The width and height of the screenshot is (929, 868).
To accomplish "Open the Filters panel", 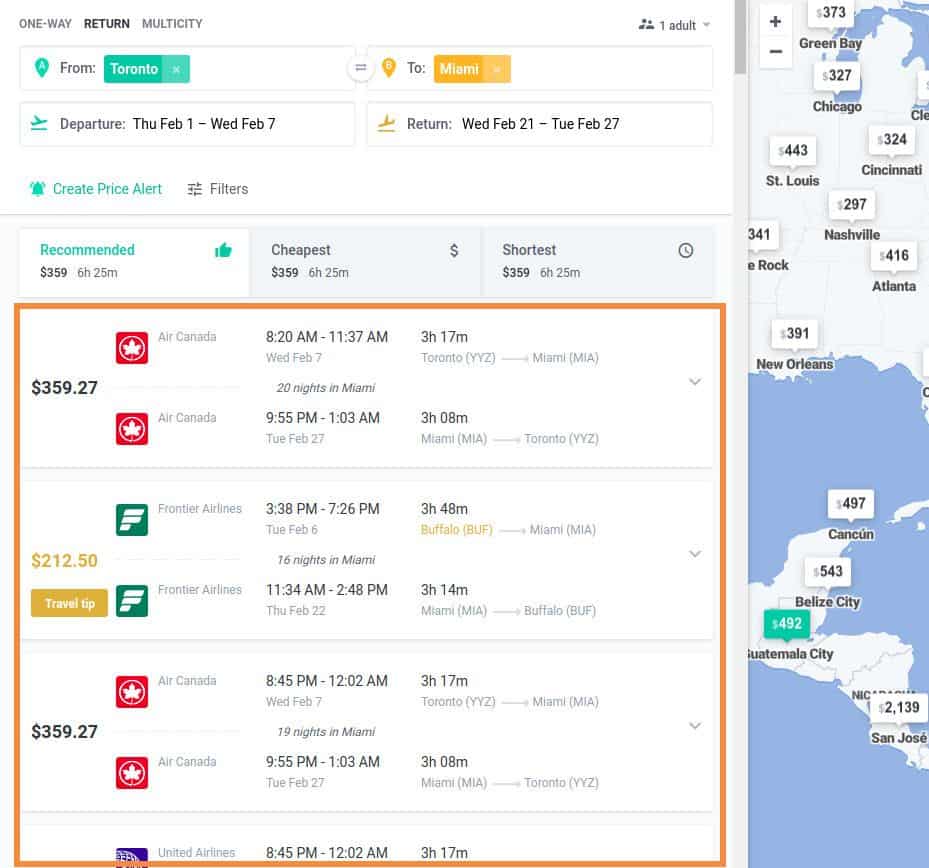I will (218, 189).
